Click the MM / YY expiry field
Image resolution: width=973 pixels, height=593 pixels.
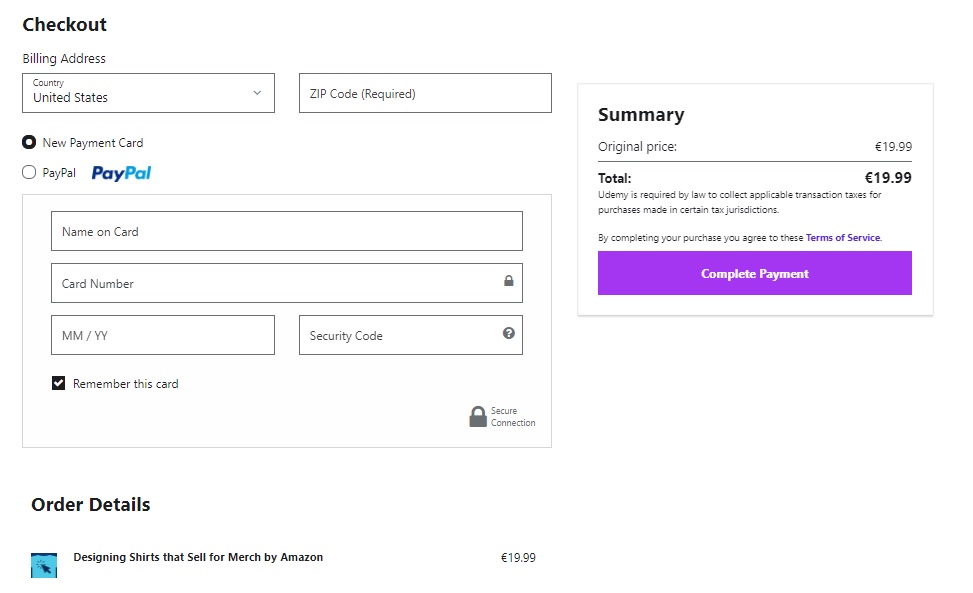click(162, 335)
